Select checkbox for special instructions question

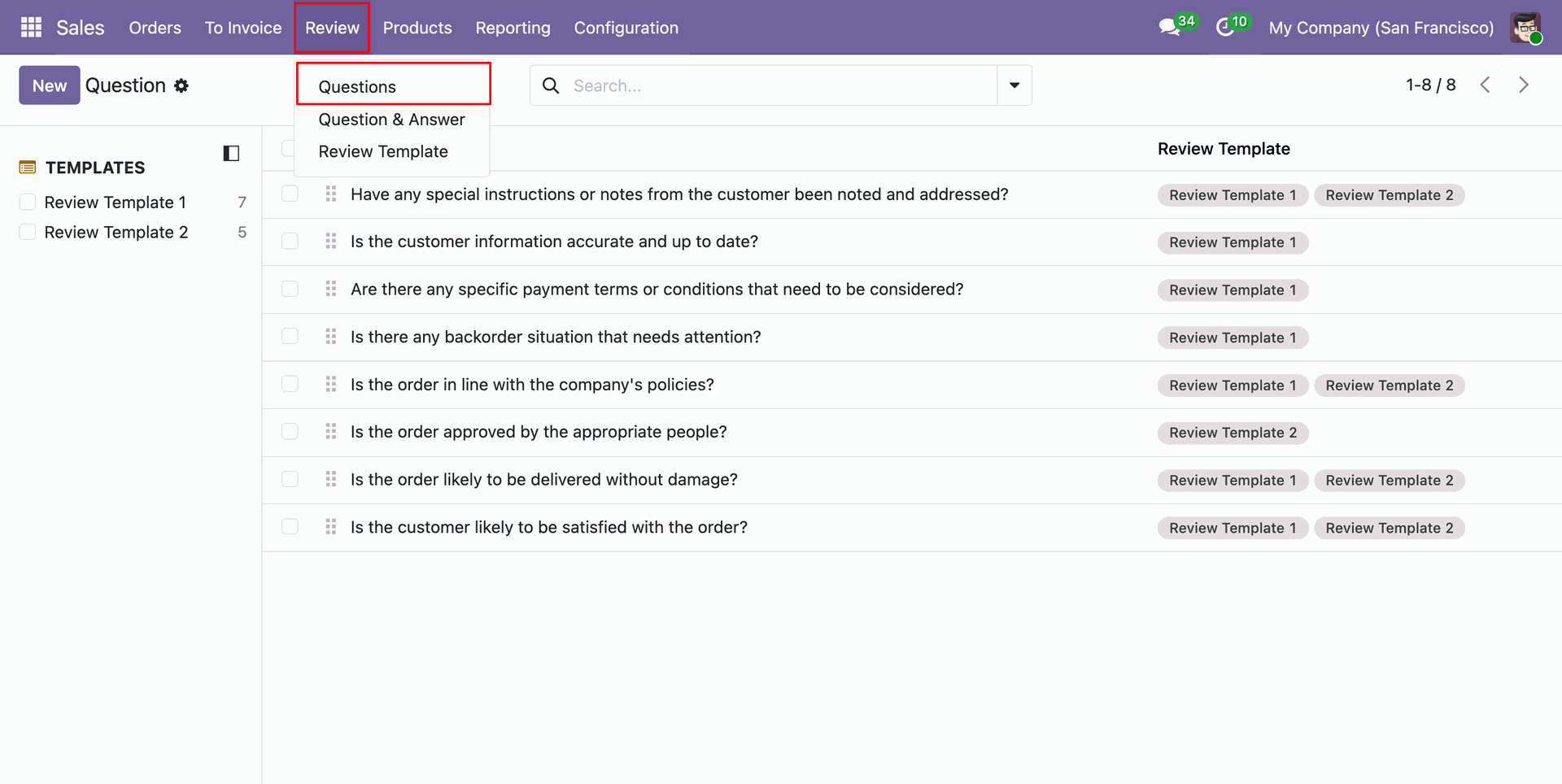[290, 194]
